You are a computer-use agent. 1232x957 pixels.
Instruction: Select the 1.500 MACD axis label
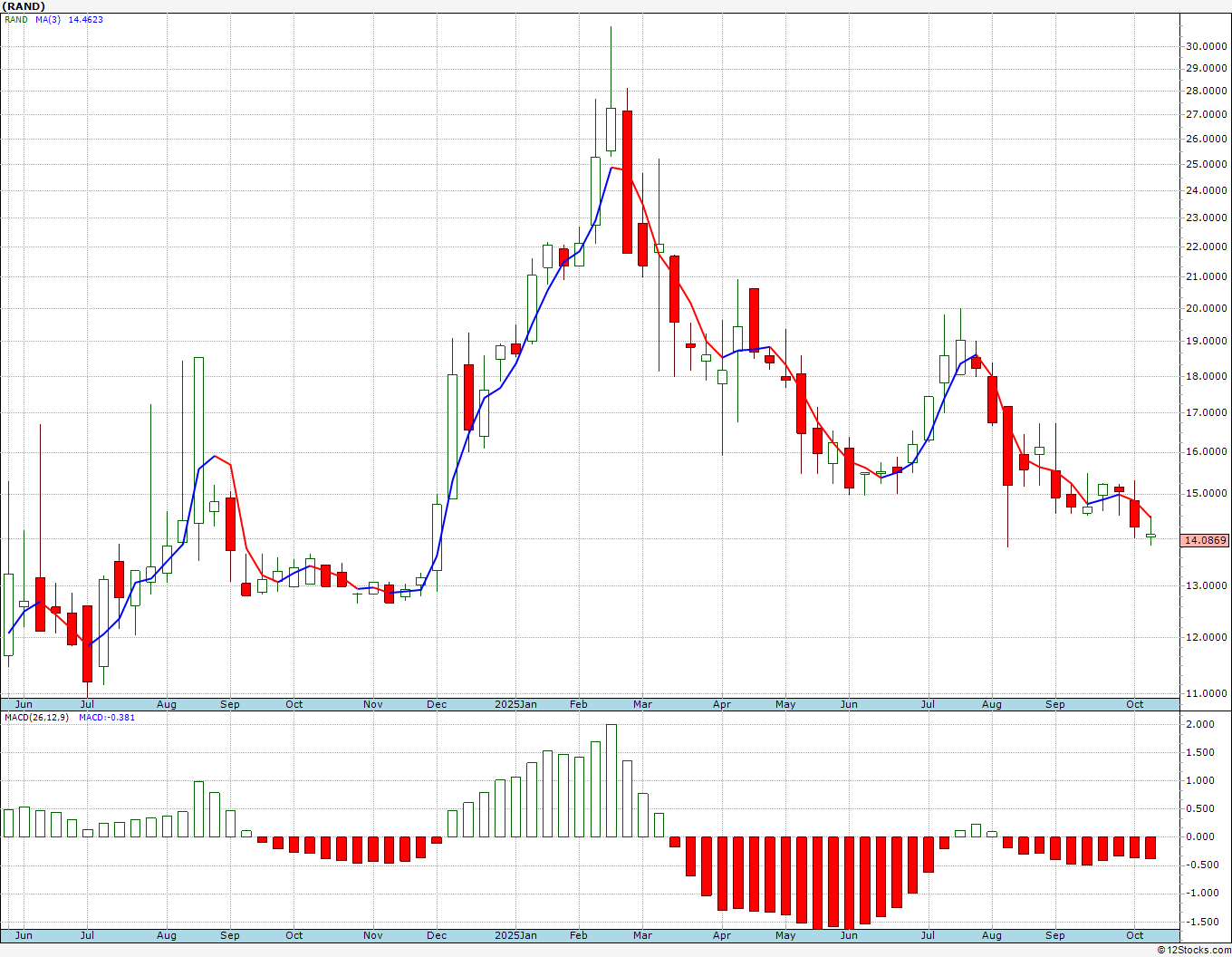pyautogui.click(x=1200, y=752)
